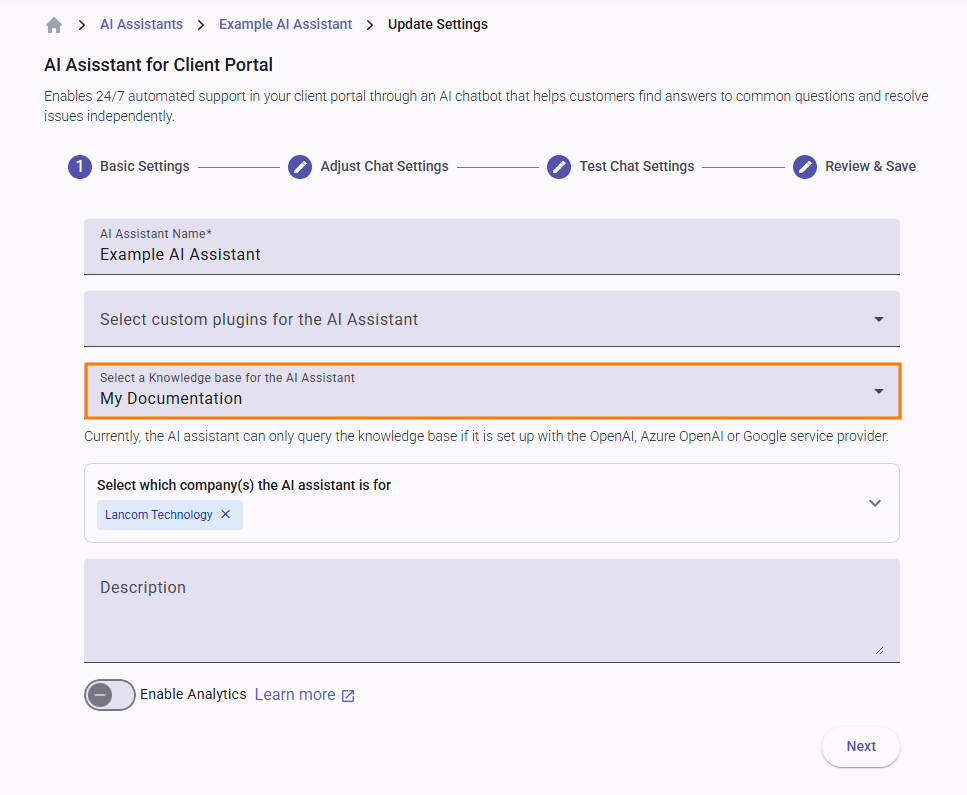Open the Learn more link
Viewport: 967px width, 795px height.
click(295, 695)
